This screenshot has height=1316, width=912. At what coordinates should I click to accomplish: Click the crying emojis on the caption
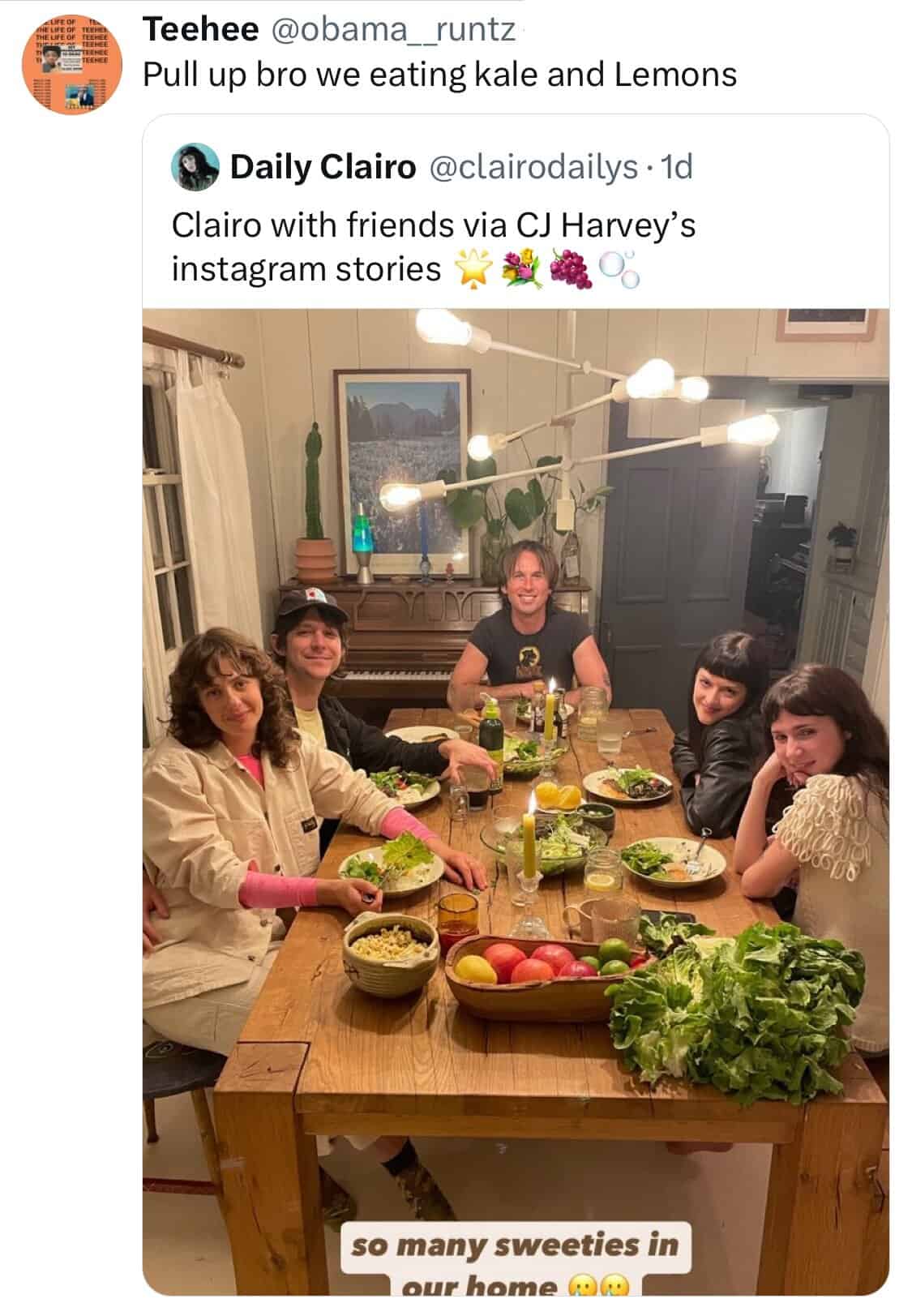[600, 1287]
